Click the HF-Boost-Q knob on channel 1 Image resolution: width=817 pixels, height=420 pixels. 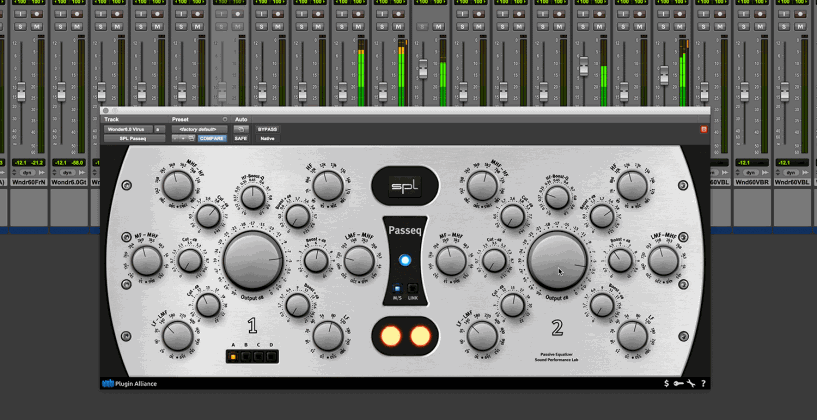(253, 197)
